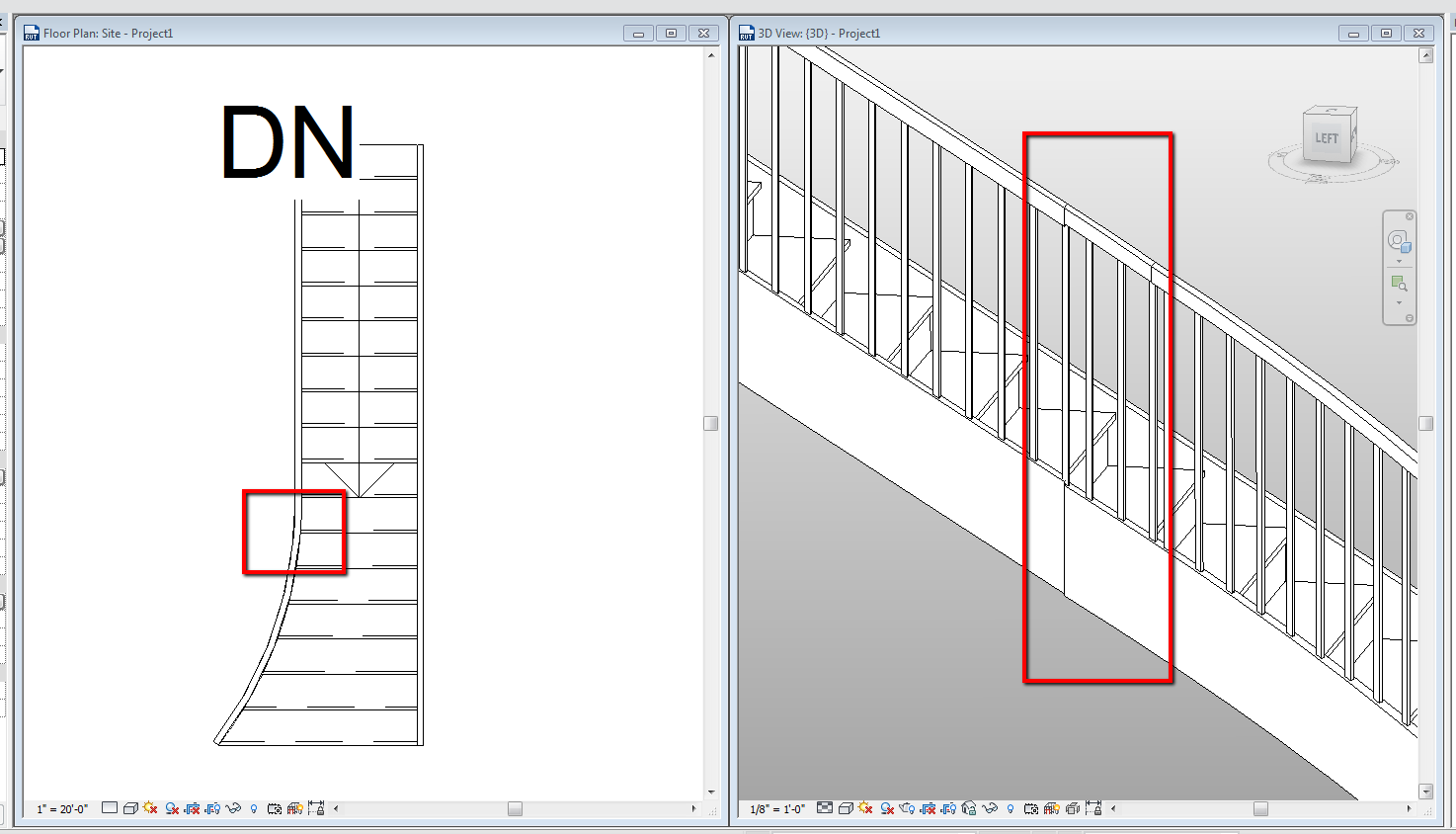Click 3D View vertical scrollbar thumb
Viewport: 1456px width, 834px height.
(x=1425, y=423)
